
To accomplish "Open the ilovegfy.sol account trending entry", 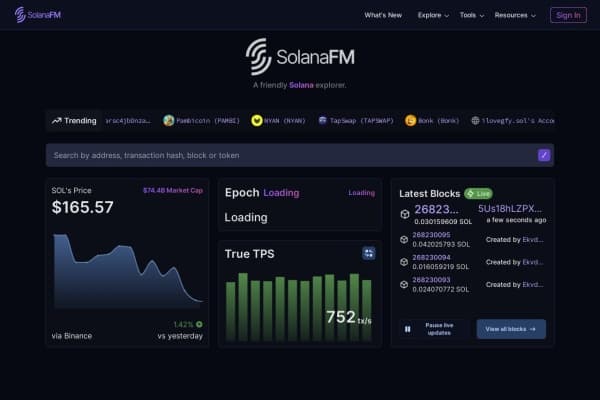I will point(512,121).
